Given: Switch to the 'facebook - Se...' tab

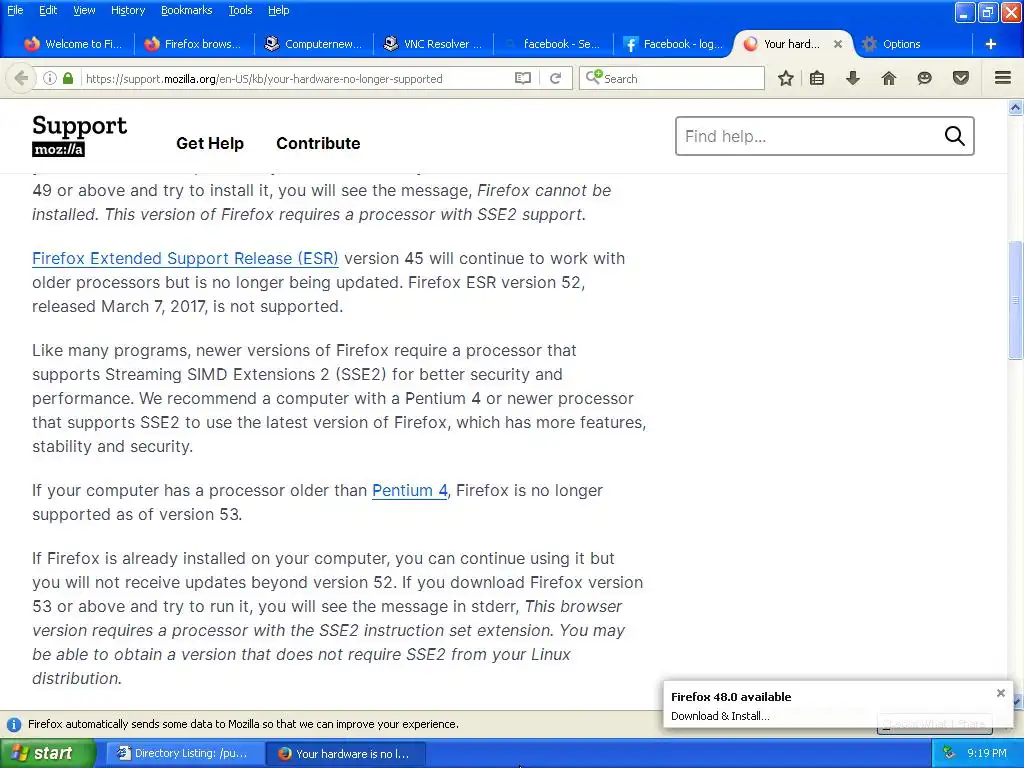Looking at the screenshot, I should 553,44.
